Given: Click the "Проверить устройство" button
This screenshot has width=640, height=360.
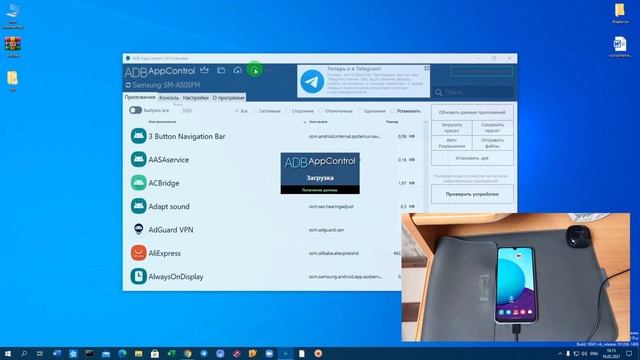Looking at the screenshot, I should click(x=472, y=194).
